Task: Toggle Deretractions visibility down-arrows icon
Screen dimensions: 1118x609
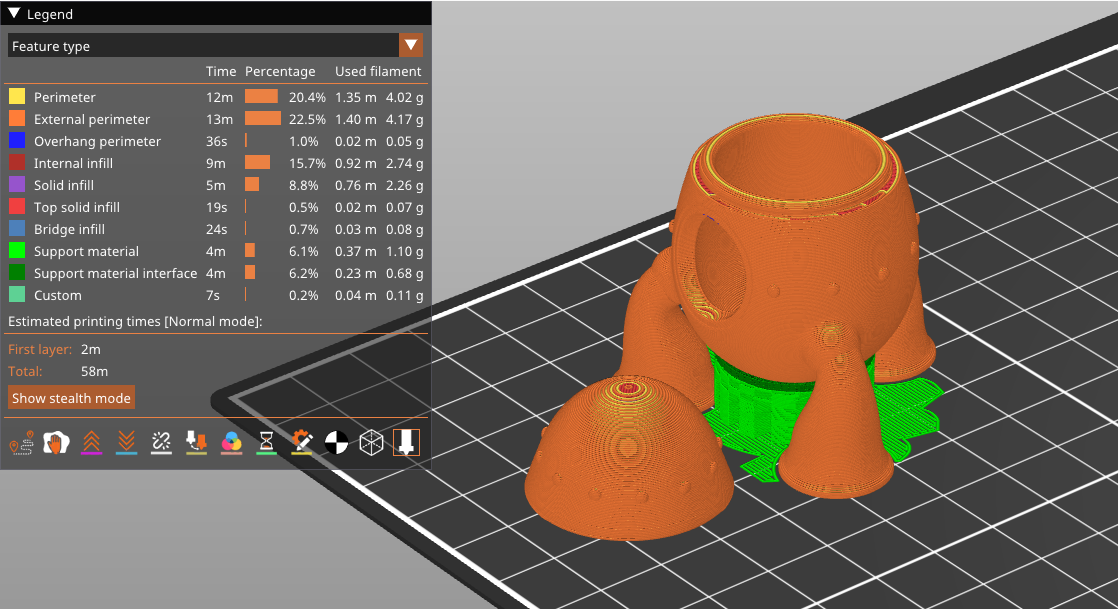Action: coord(126,443)
